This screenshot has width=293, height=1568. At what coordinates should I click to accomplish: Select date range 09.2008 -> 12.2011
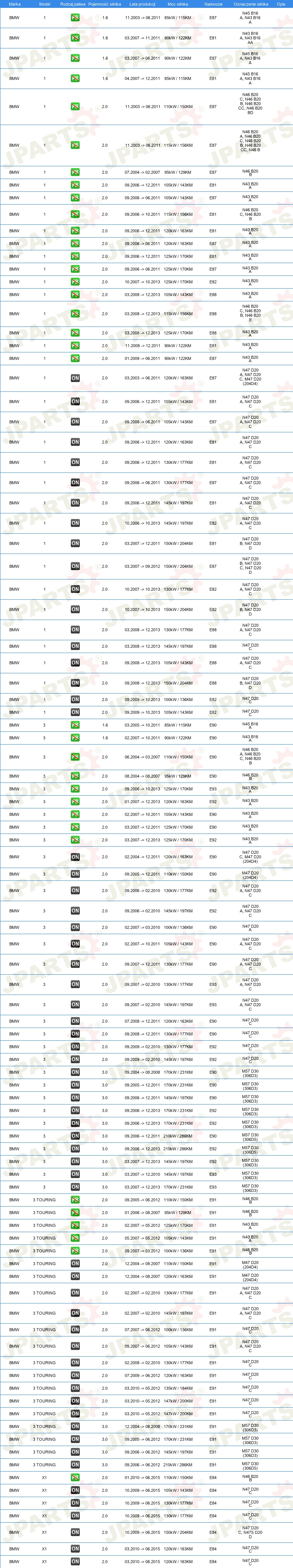pyautogui.click(x=142, y=1034)
